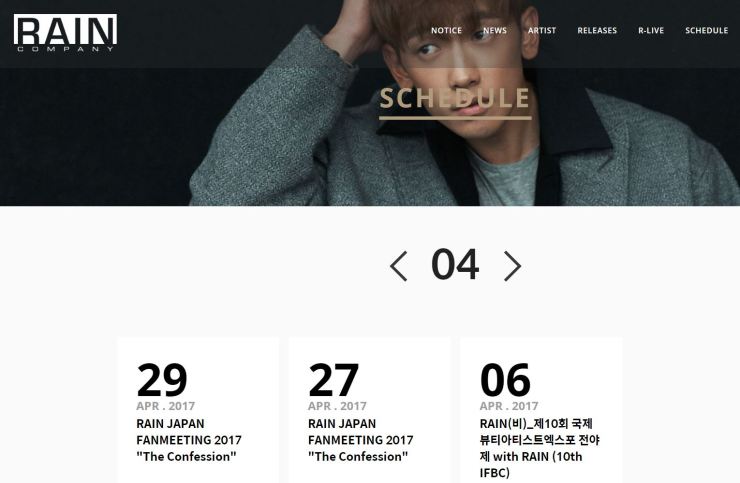Click the large date number 27
740x483 pixels.
coord(334,380)
